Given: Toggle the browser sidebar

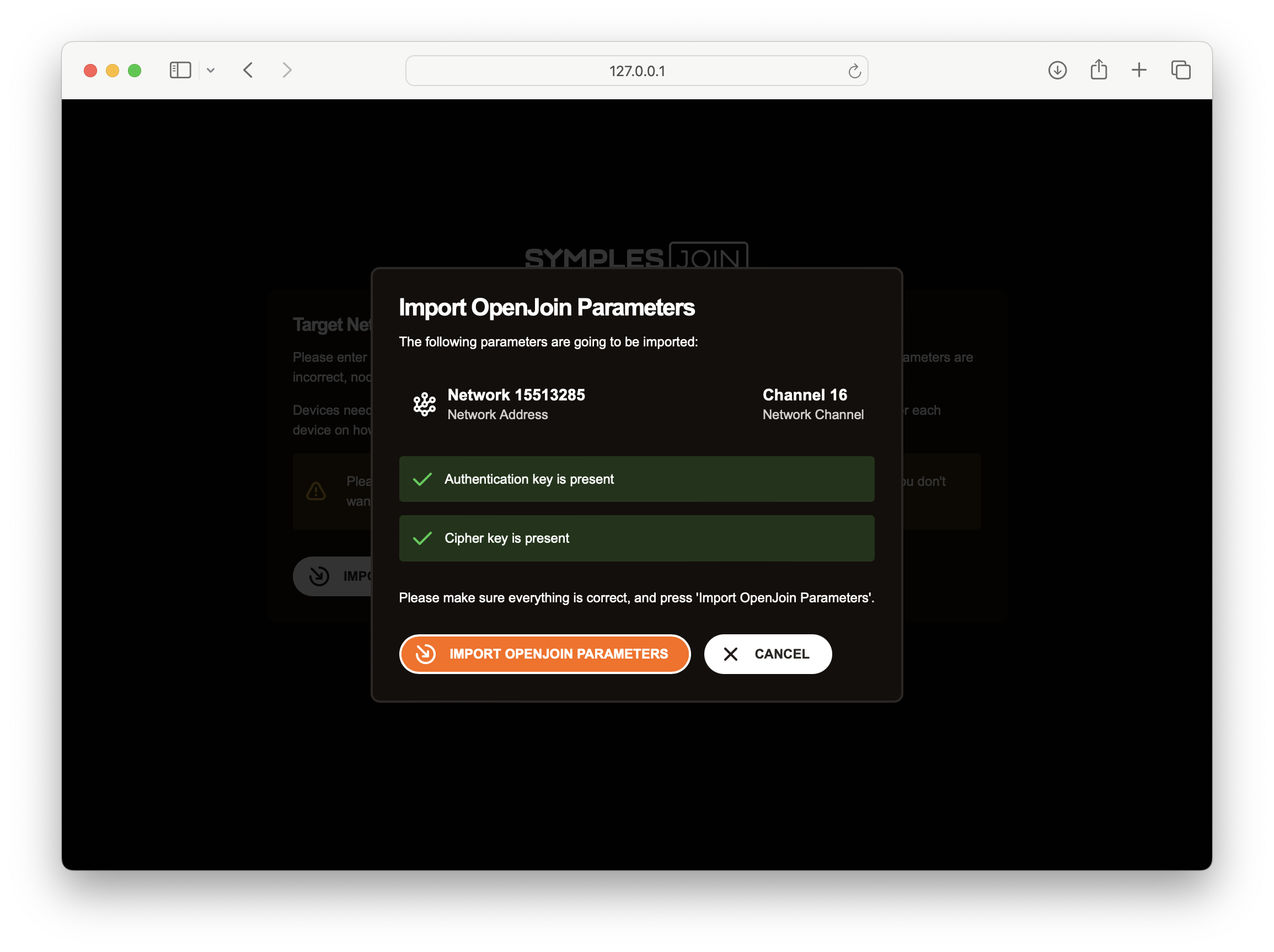Looking at the screenshot, I should click(x=180, y=69).
